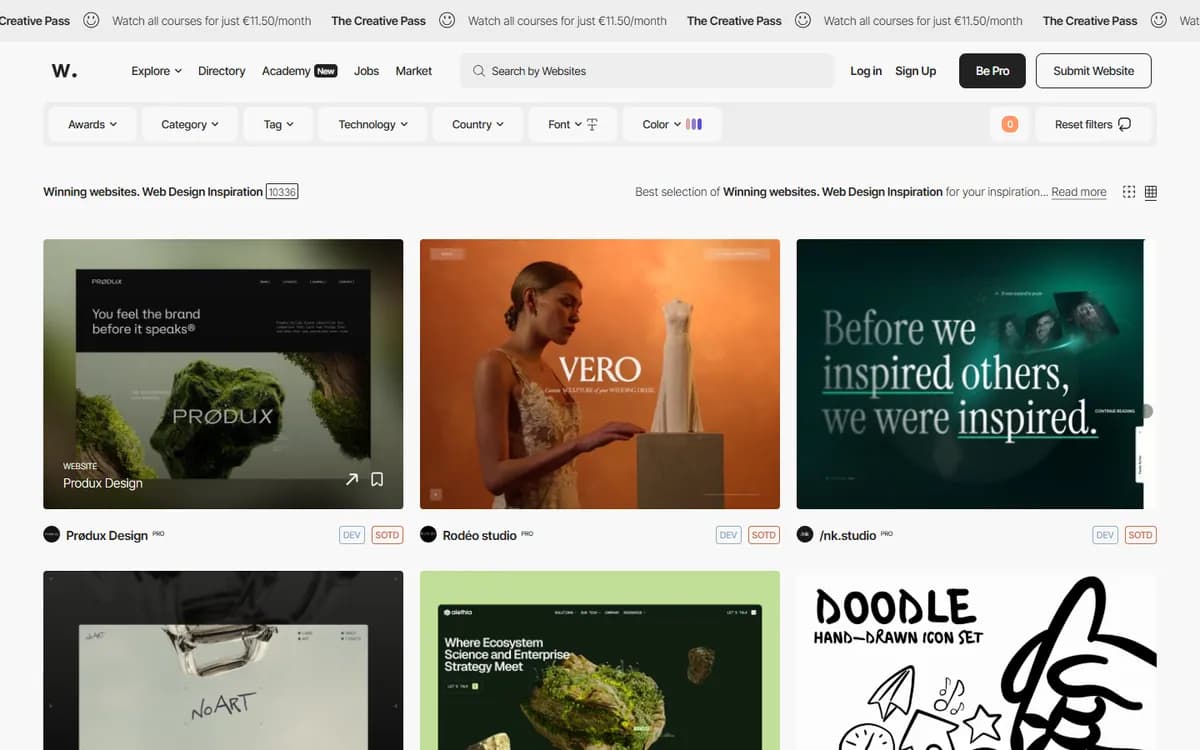Open the Prødux Design name link

(x=107, y=535)
